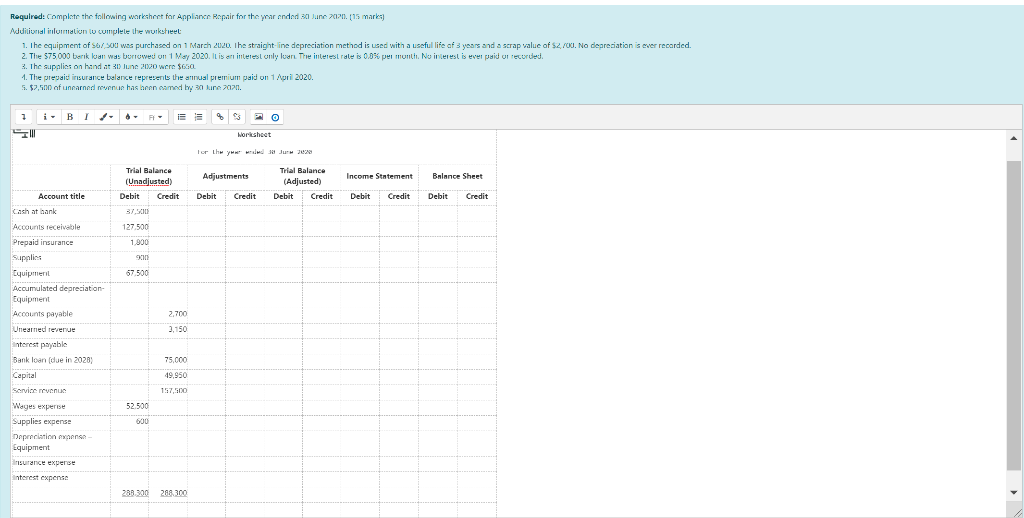This screenshot has width=1024, height=518.
Task: Click the insert image icon
Action: coord(259,117)
